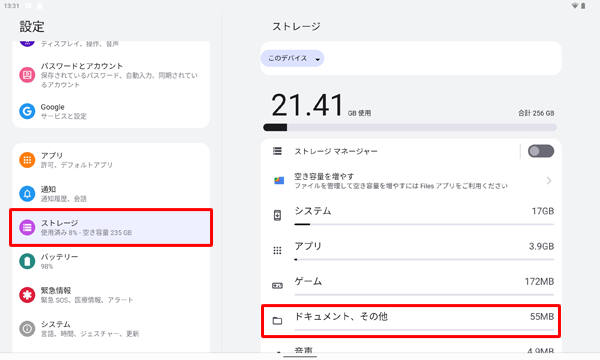Open パスワードとアカウント settings icon
The width and height of the screenshot is (600, 360).
(27, 75)
